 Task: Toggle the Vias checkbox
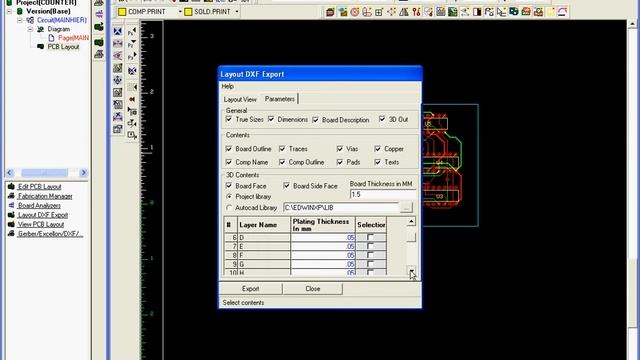(x=340, y=149)
